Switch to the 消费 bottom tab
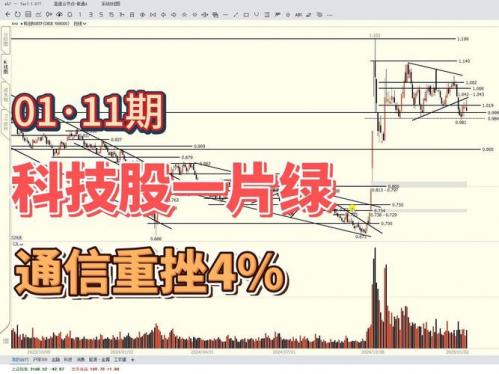This screenshot has width=499, height=374. click(x=80, y=360)
